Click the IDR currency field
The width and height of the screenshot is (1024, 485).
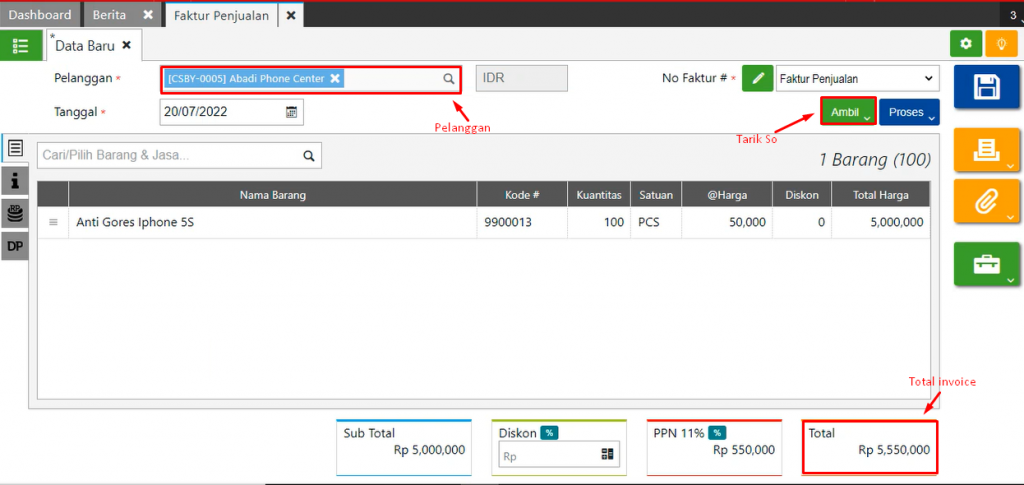[522, 78]
